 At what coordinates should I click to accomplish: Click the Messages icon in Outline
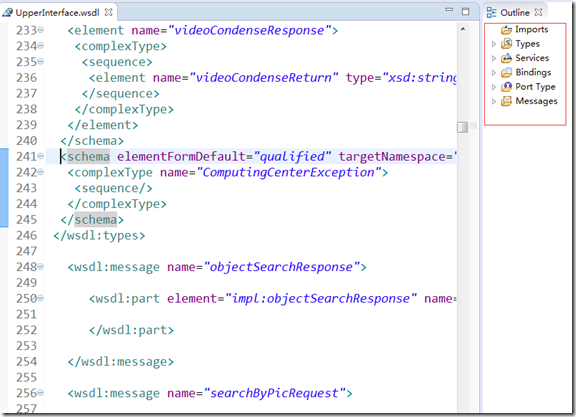pyautogui.click(x=507, y=101)
